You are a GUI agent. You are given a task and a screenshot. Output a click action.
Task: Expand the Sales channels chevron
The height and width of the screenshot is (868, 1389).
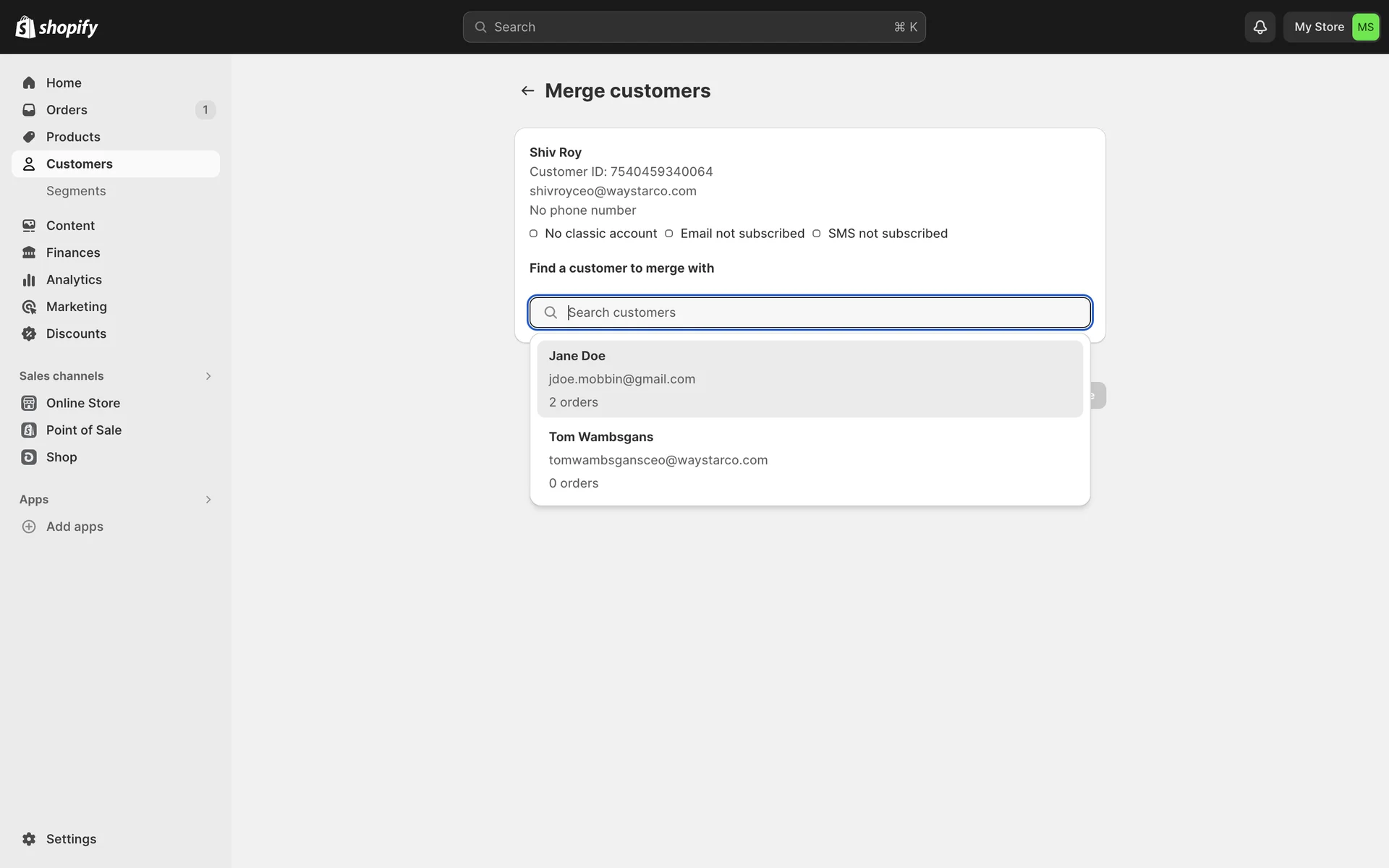(208, 376)
